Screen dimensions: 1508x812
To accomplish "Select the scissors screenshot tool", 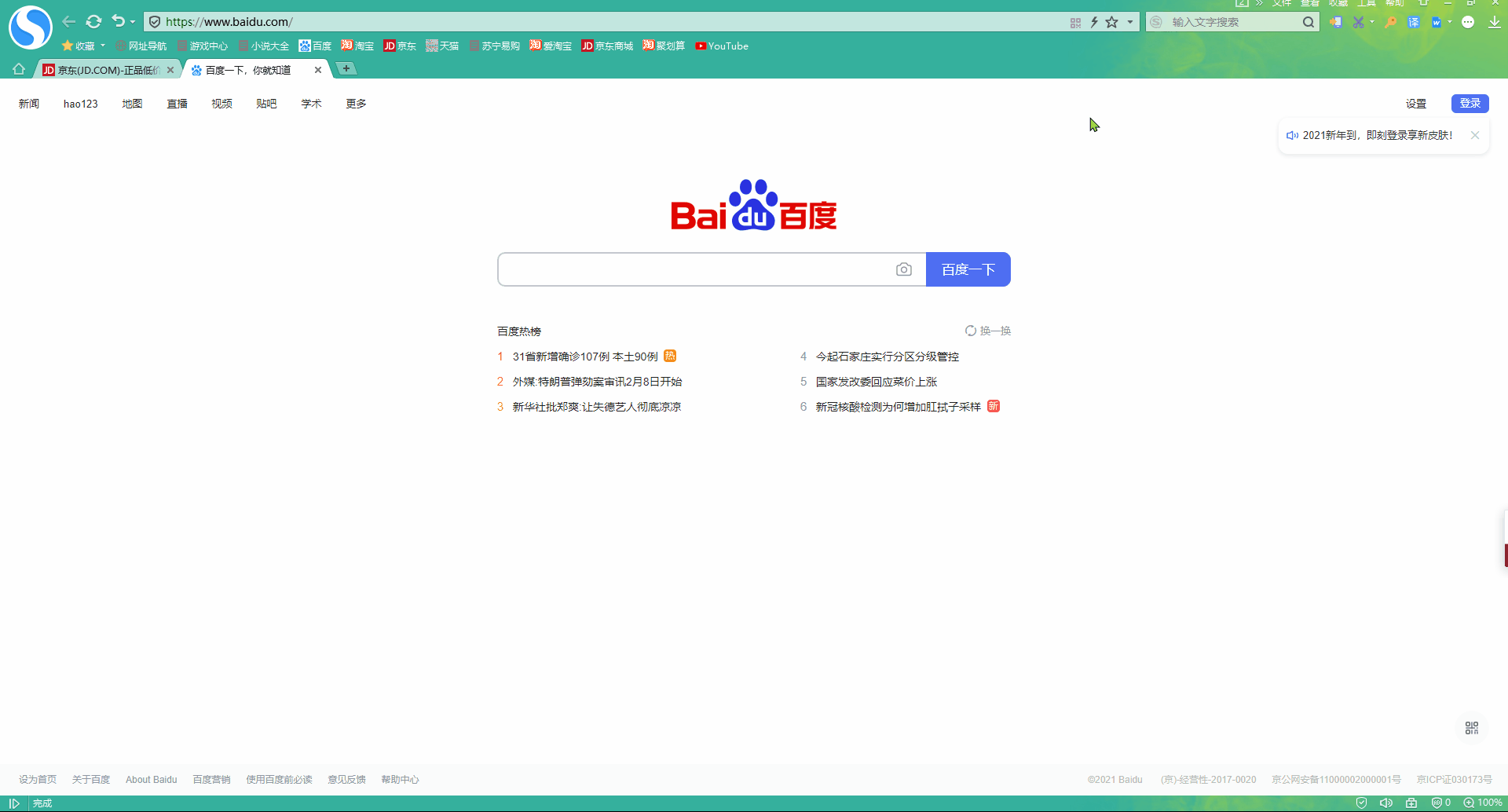I will tap(1358, 22).
